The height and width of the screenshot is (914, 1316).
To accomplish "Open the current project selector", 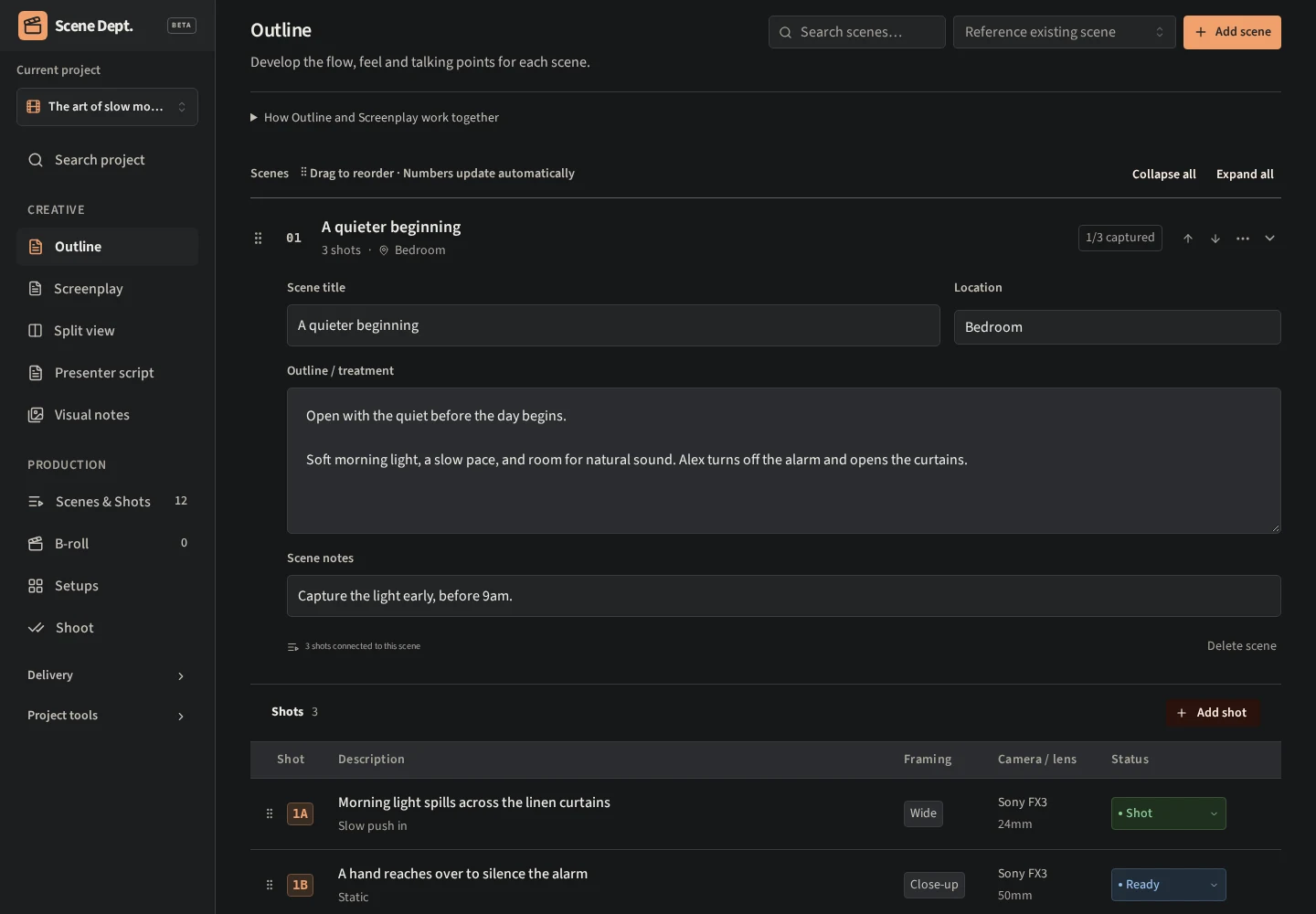I will coord(107,107).
